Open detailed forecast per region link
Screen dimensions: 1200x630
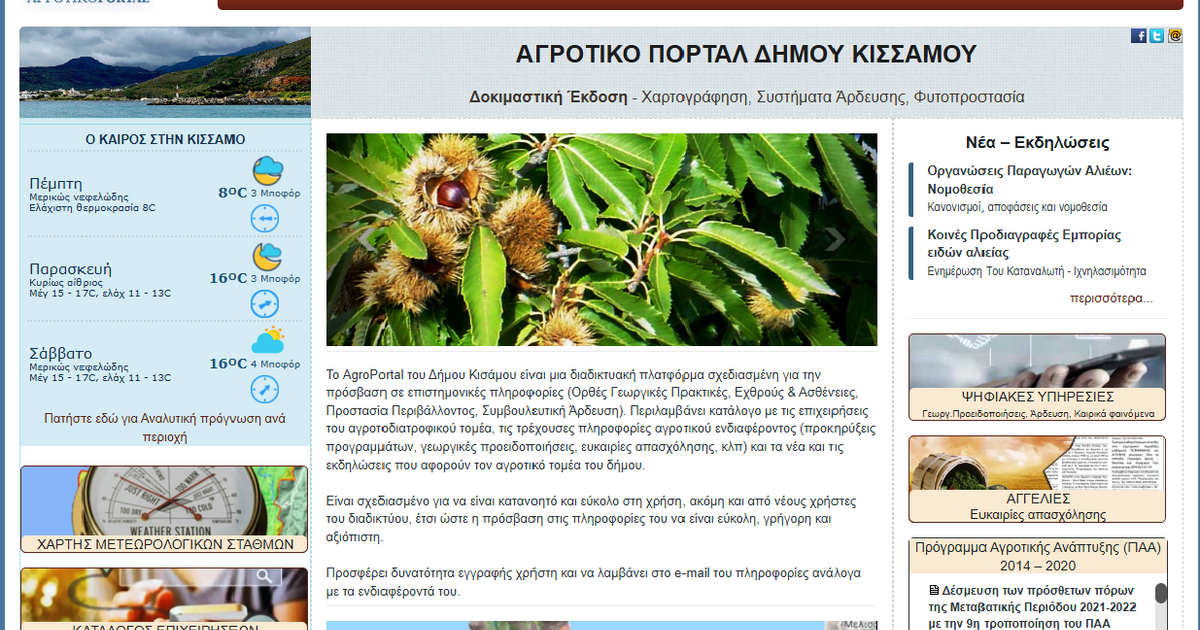(x=164, y=428)
